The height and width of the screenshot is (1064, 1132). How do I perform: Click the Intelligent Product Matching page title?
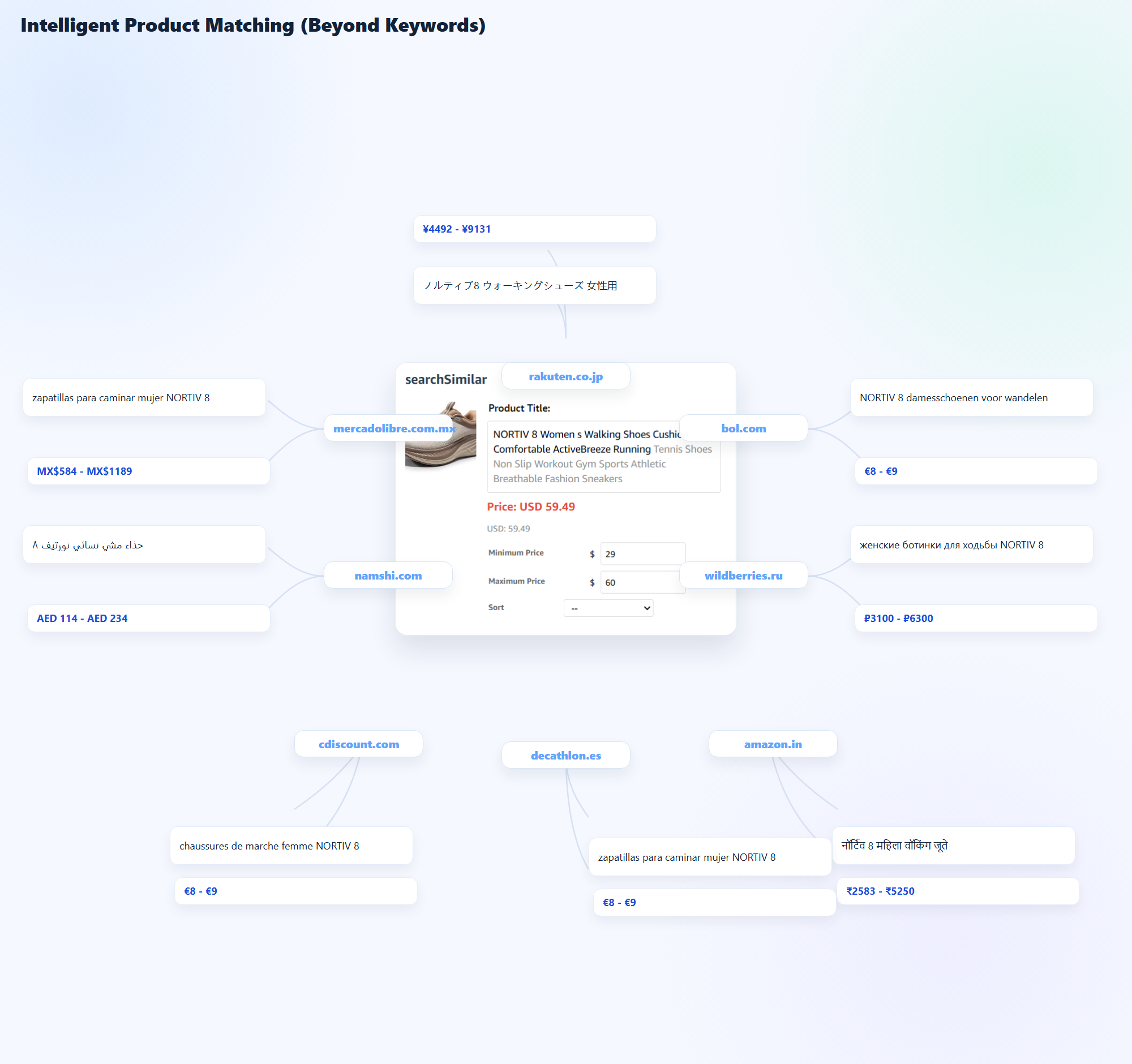pos(253,25)
